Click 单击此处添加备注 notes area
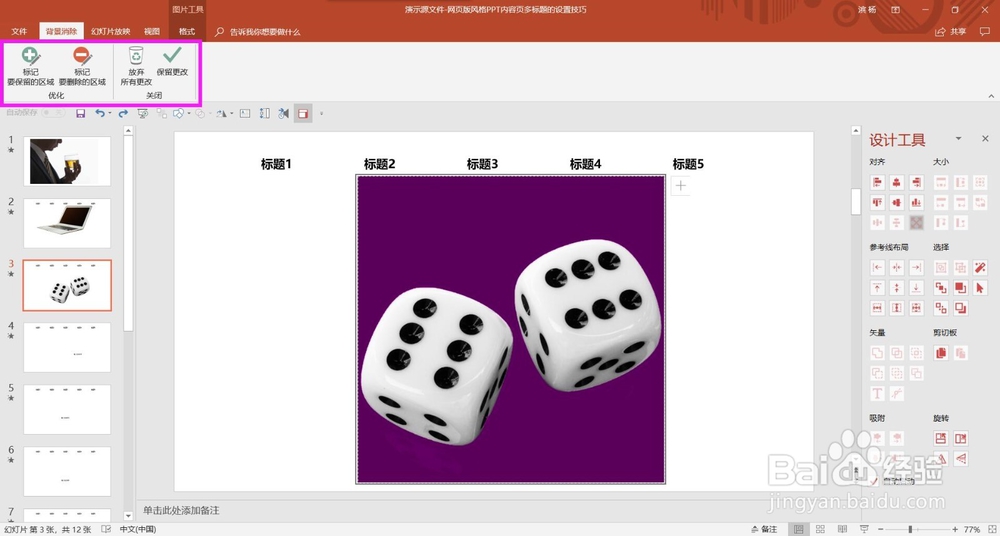Image resolution: width=1000 pixels, height=536 pixels. tap(181, 510)
